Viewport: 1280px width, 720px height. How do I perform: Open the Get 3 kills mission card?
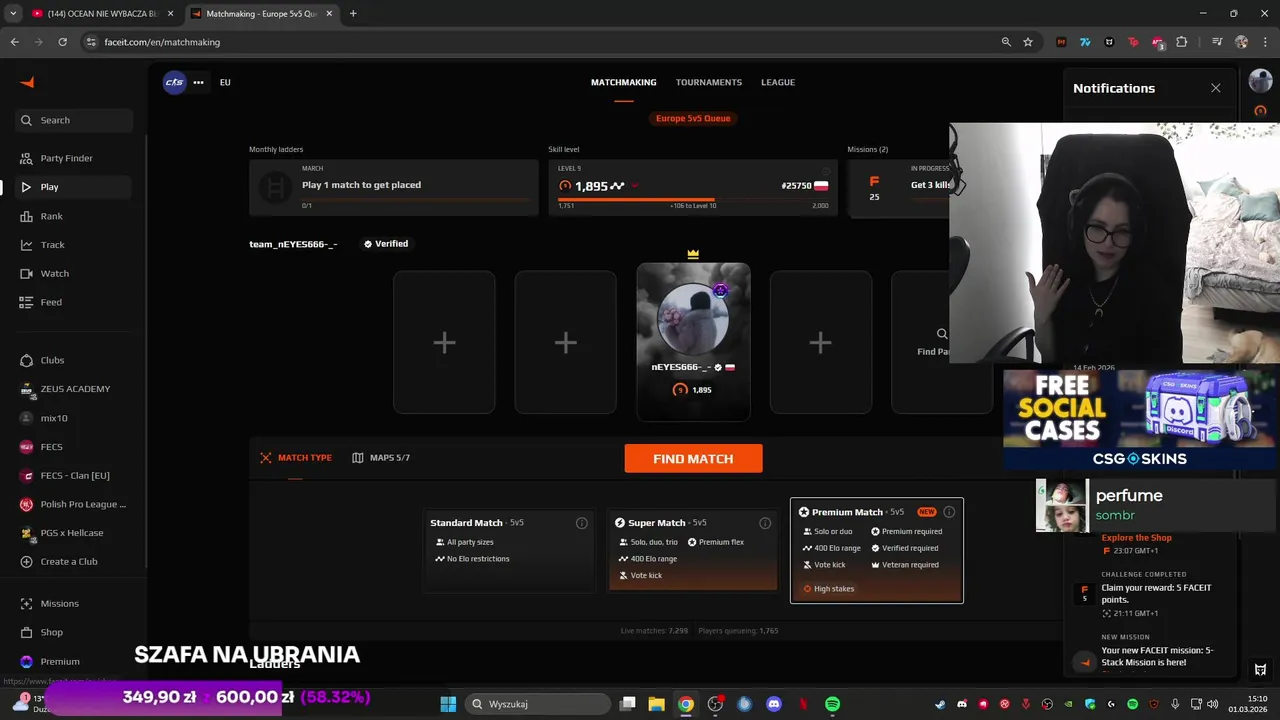[x=899, y=187]
